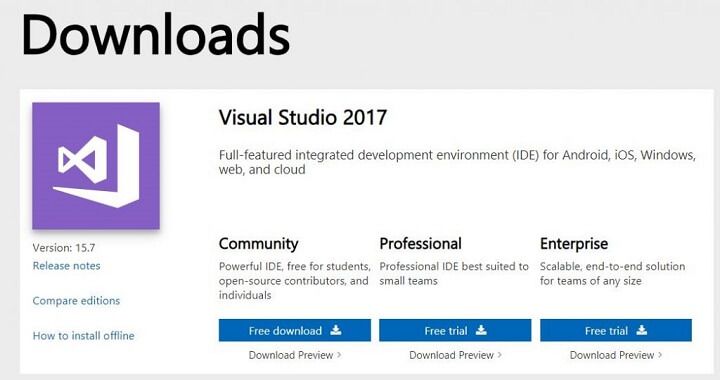Image resolution: width=720 pixels, height=380 pixels.
Task: Click chevron next to Community Download Preview
Action: pos(339,355)
